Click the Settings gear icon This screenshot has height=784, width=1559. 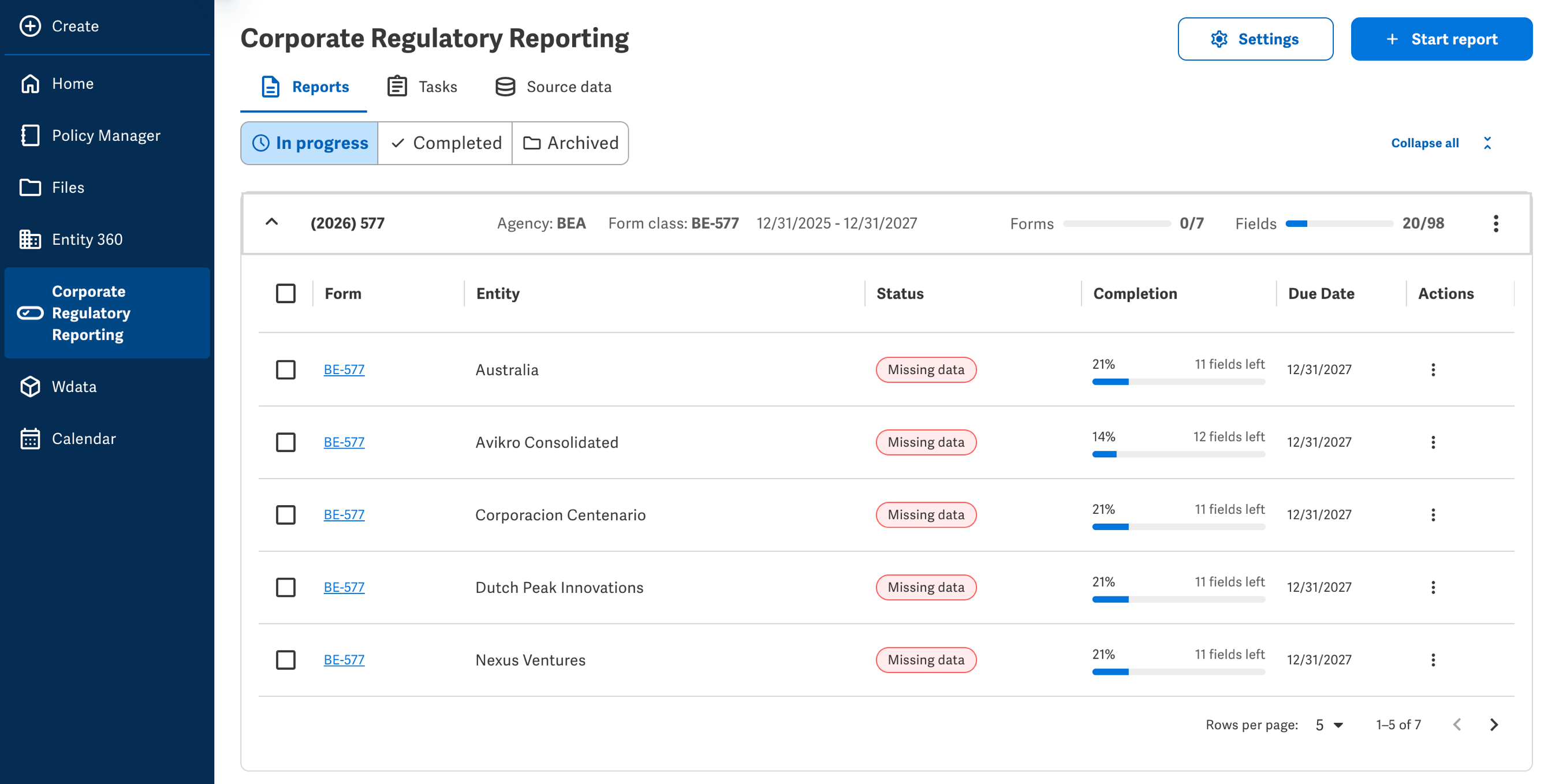click(x=1219, y=39)
